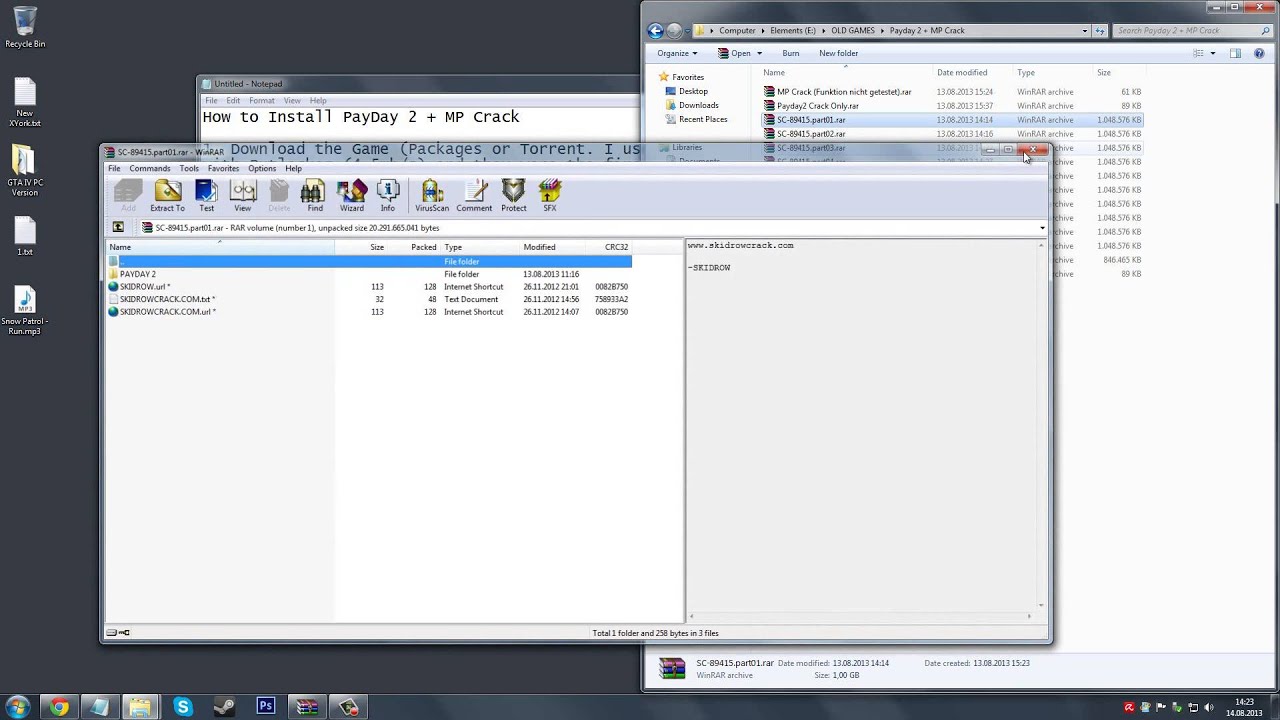The height and width of the screenshot is (720, 1280).
Task: Click the Avira antivirus tray icon
Action: pyautogui.click(x=1129, y=707)
